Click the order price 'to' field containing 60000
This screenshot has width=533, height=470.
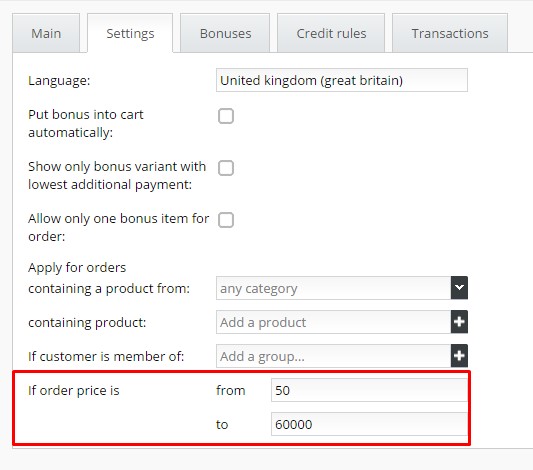(369, 424)
